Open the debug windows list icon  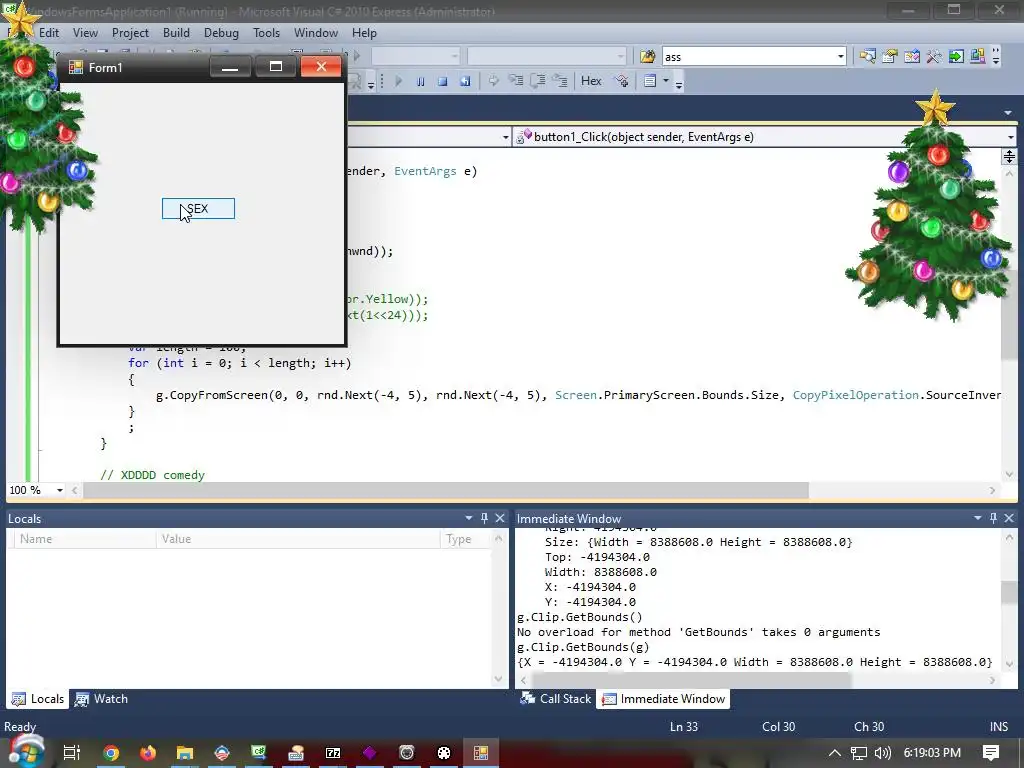pos(650,81)
